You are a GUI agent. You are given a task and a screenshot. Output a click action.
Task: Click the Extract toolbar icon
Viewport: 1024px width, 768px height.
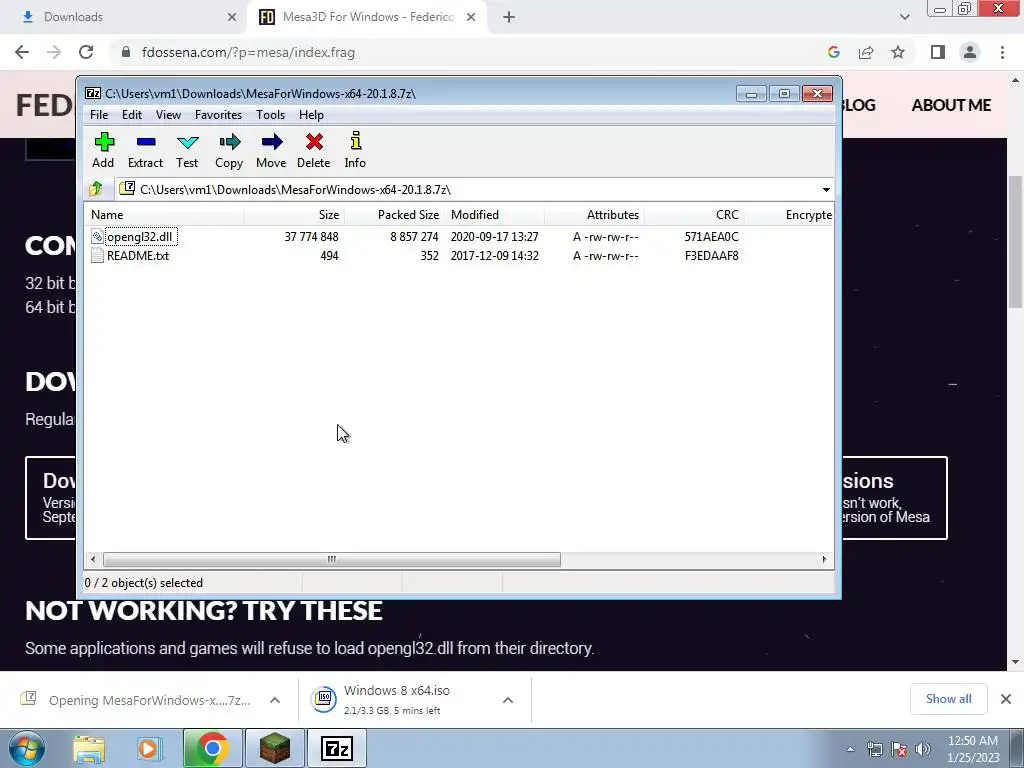click(145, 150)
